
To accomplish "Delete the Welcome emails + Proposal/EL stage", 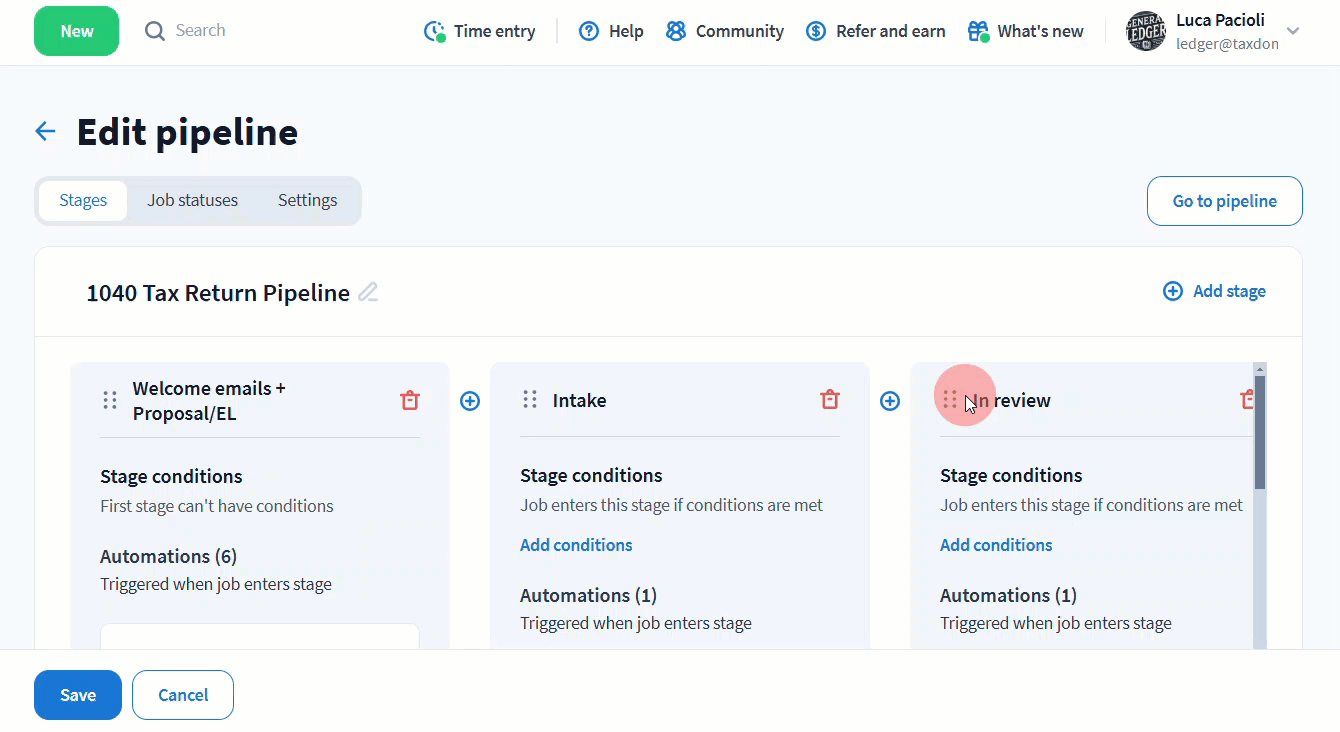I will click(x=410, y=400).
